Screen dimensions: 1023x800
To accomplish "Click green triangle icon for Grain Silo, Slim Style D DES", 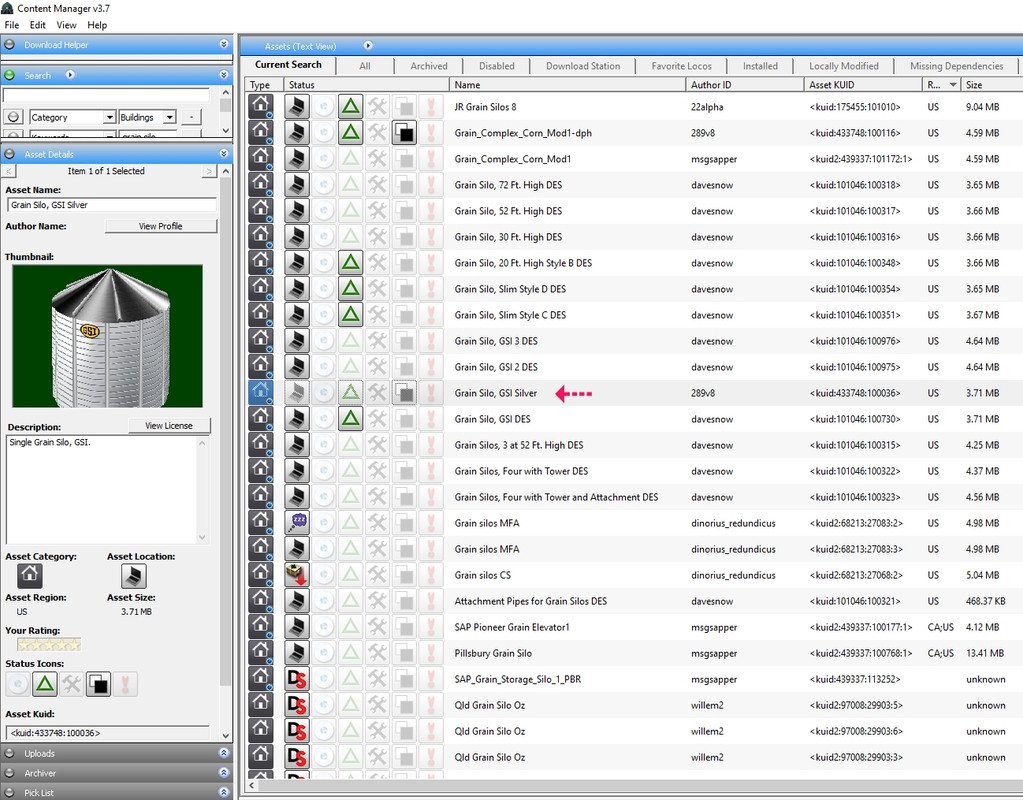I will coord(350,288).
